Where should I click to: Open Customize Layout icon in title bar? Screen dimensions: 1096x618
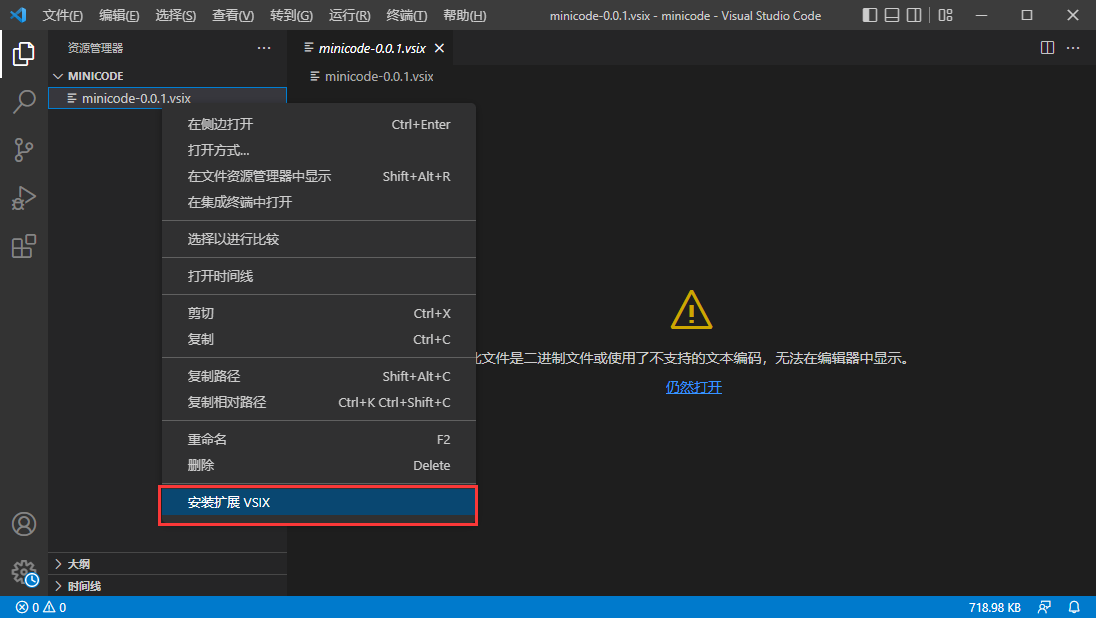coord(946,15)
